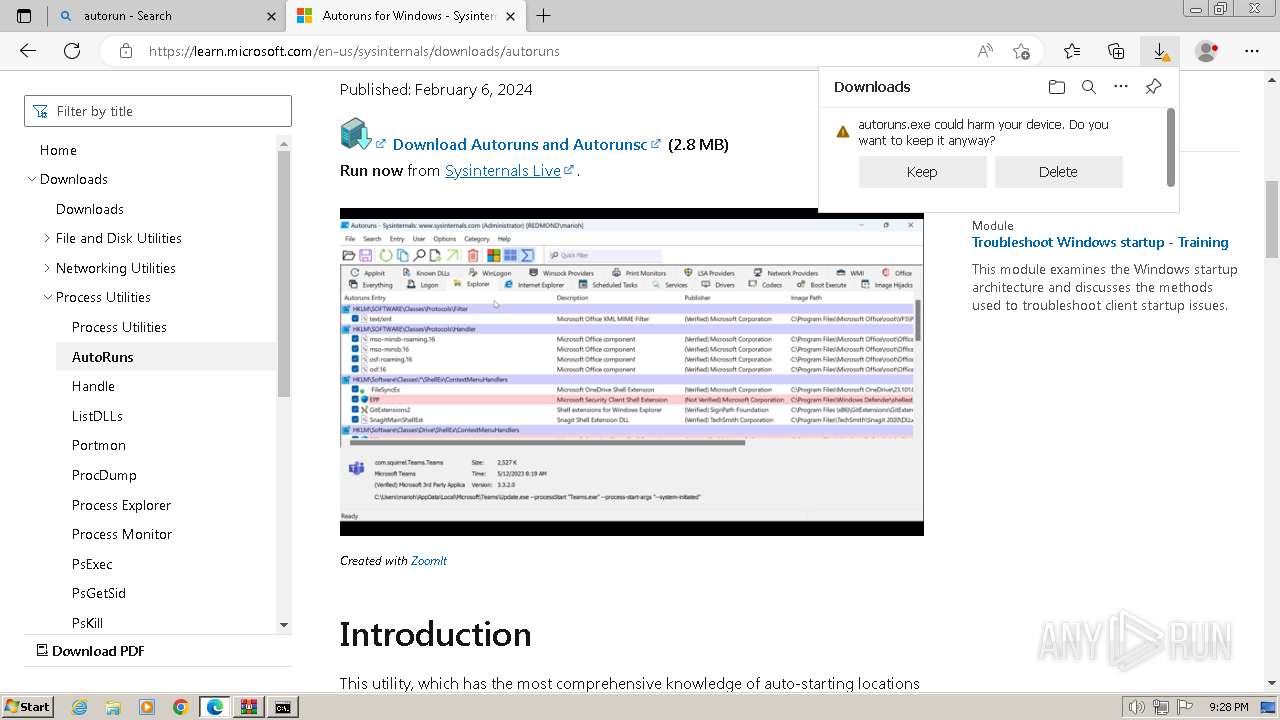
Task: Click sidebar scrollbar down arrow
Action: (x=284, y=625)
